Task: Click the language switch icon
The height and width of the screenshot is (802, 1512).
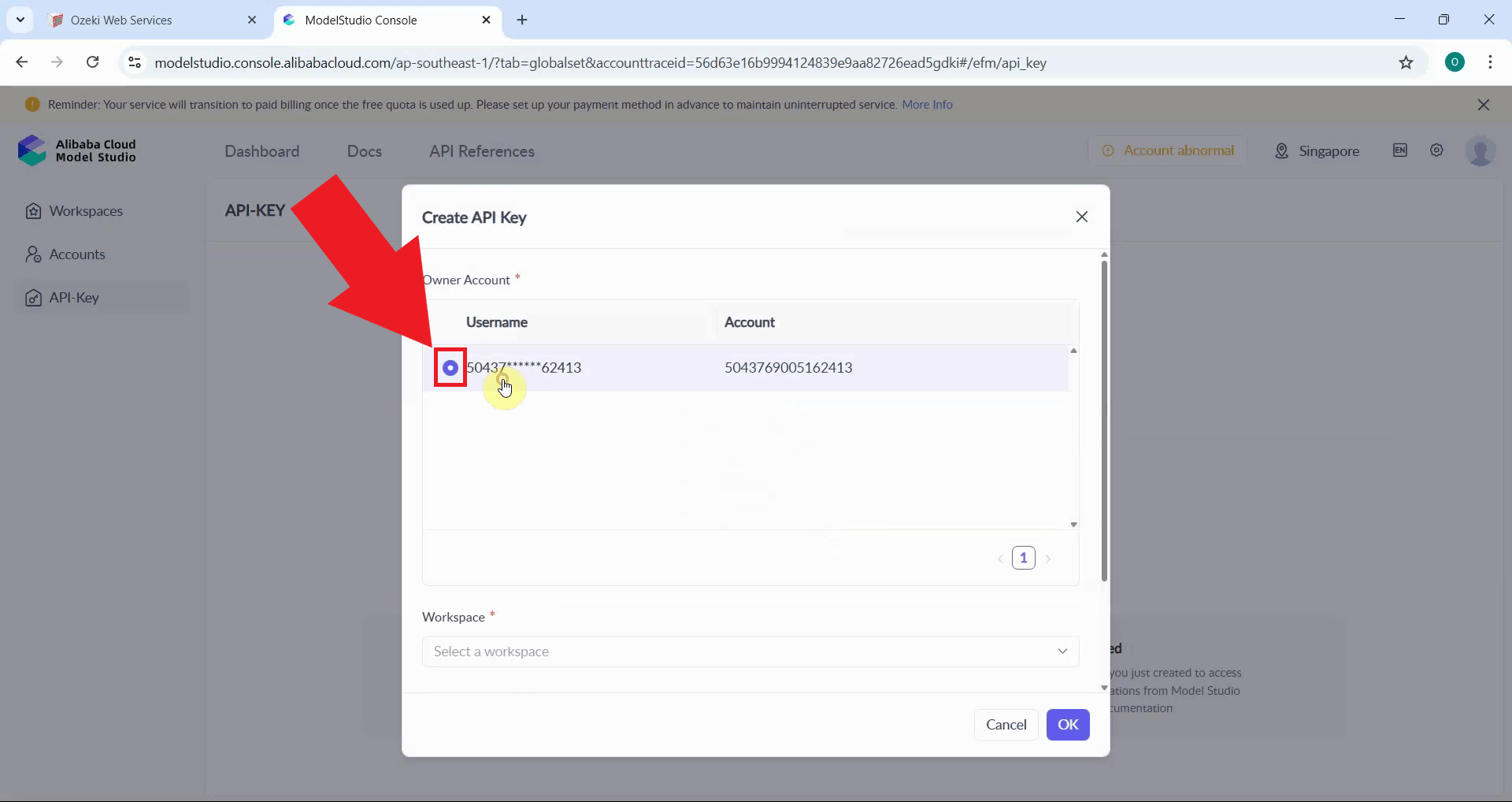Action: click(x=1399, y=150)
